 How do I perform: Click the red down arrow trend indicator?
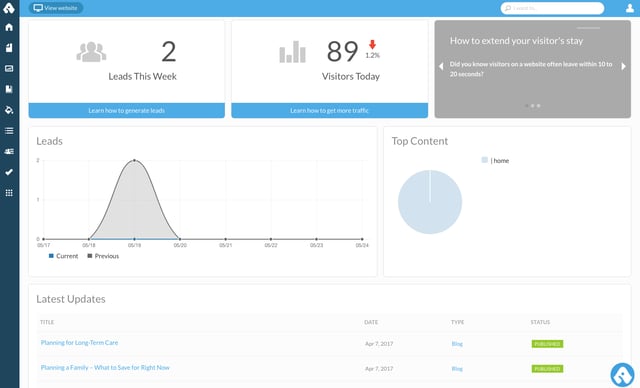point(372,44)
